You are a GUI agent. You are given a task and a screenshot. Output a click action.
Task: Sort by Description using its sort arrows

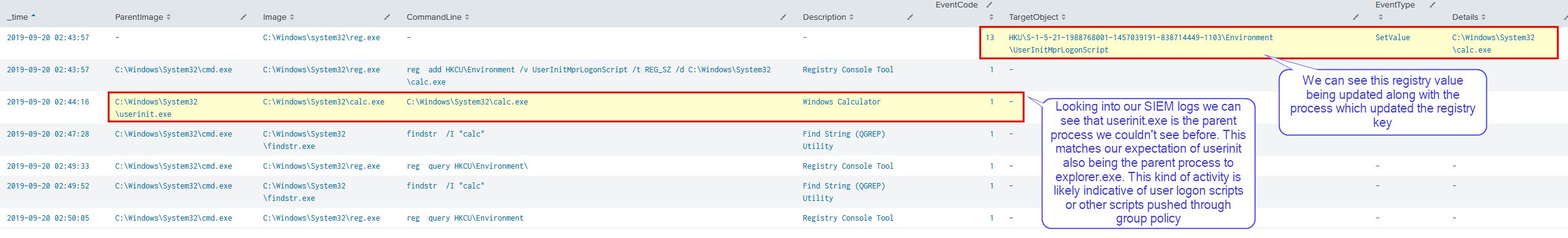(852, 17)
